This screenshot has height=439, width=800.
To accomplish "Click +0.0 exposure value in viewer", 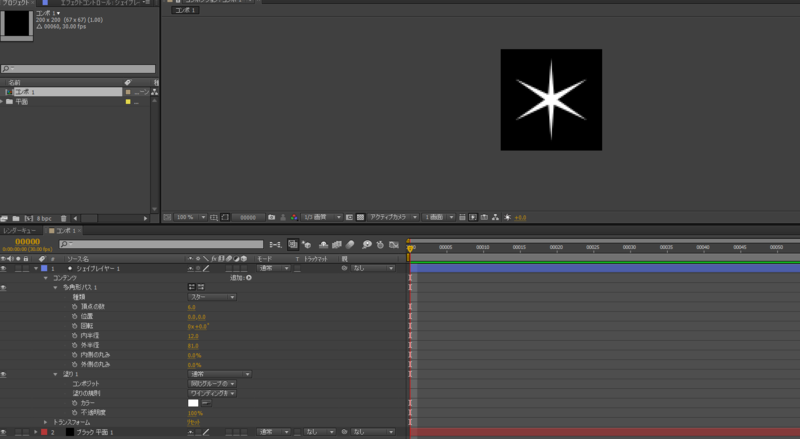I will click(520, 217).
